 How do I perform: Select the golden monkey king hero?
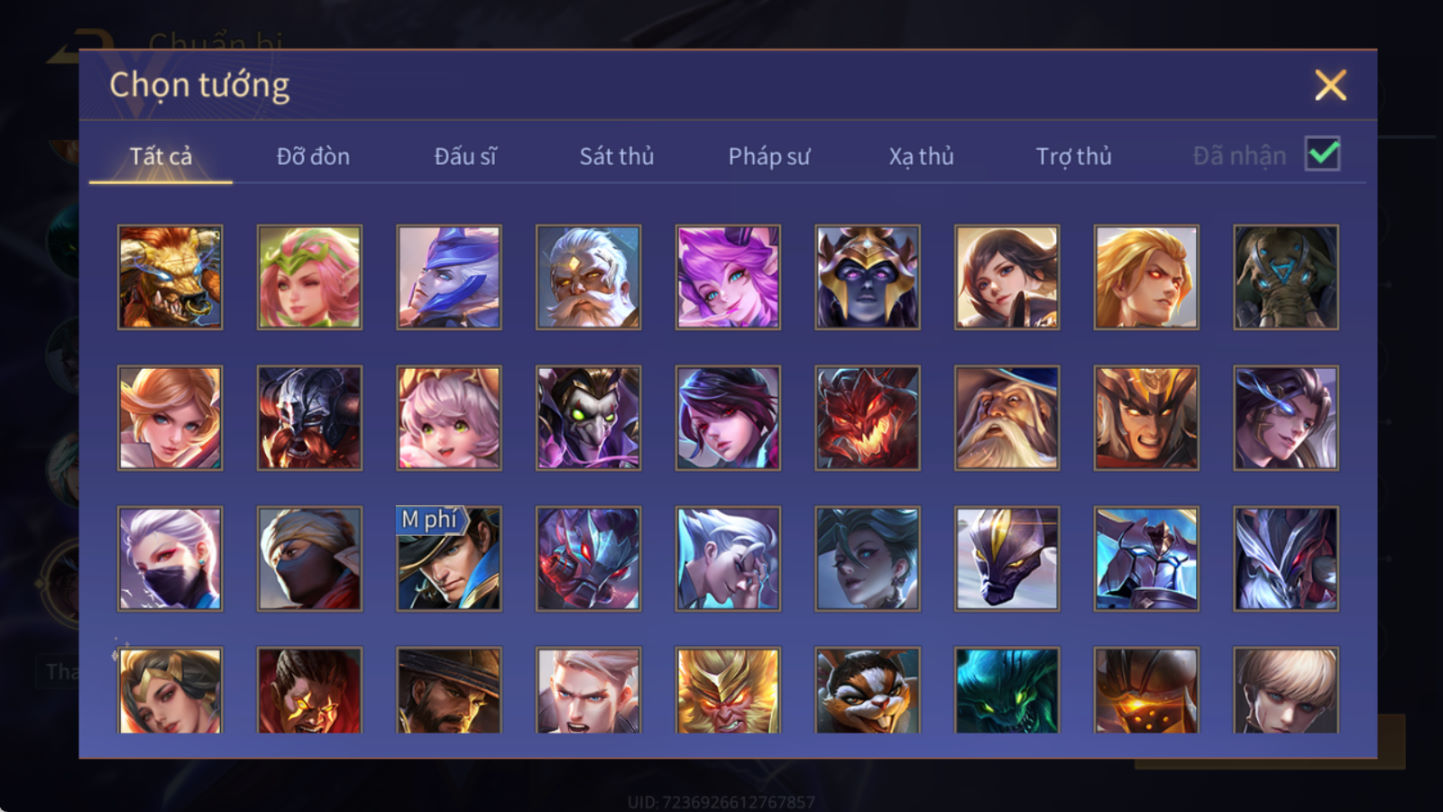click(728, 690)
